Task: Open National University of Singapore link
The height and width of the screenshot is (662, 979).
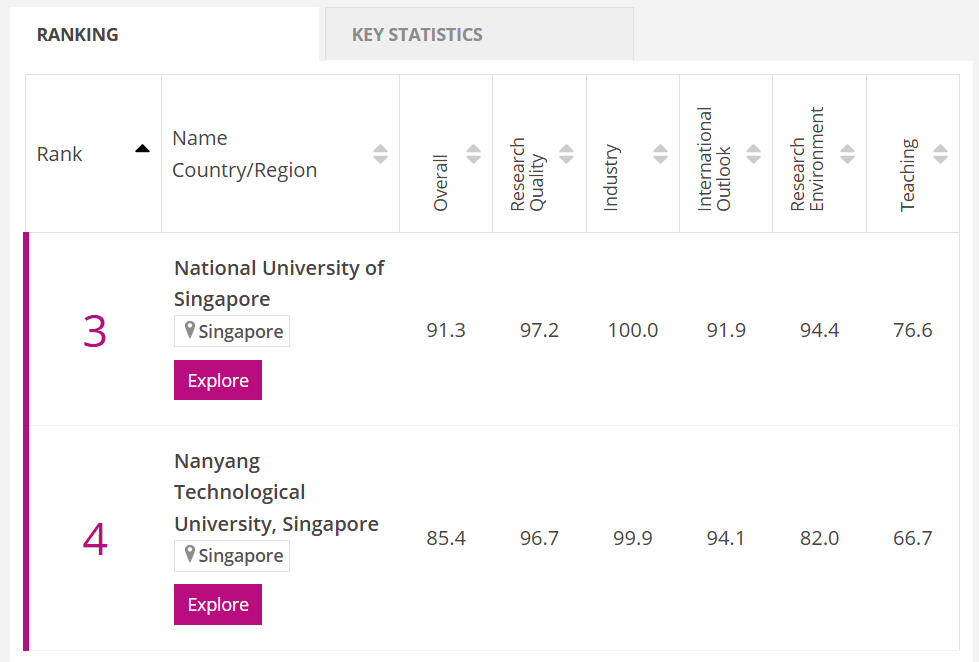Action: (278, 284)
